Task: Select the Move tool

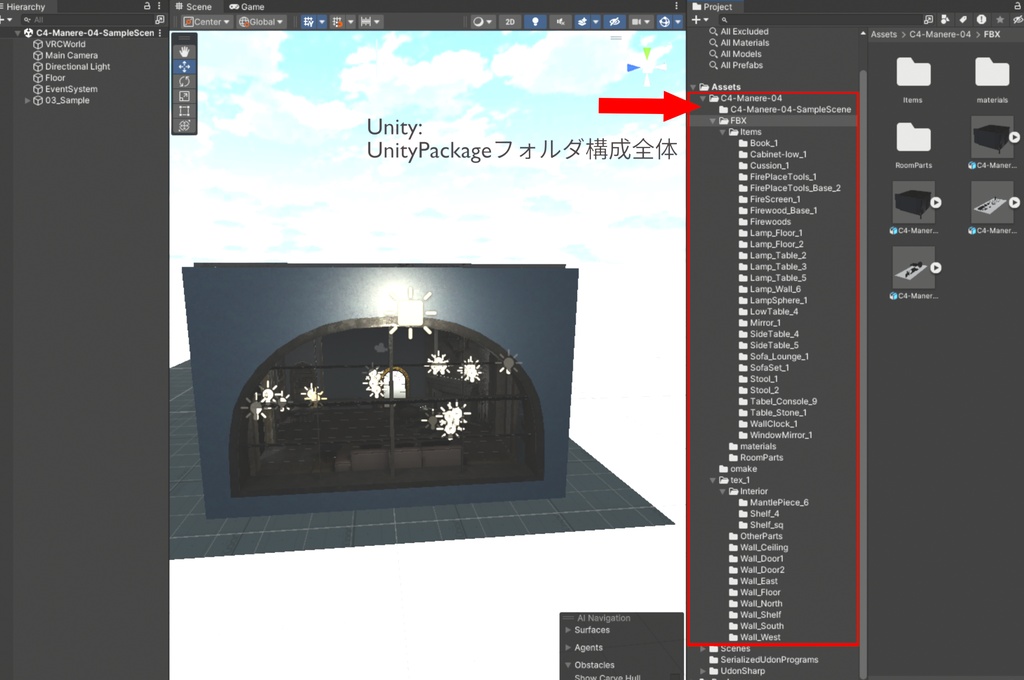Action: pos(184,67)
